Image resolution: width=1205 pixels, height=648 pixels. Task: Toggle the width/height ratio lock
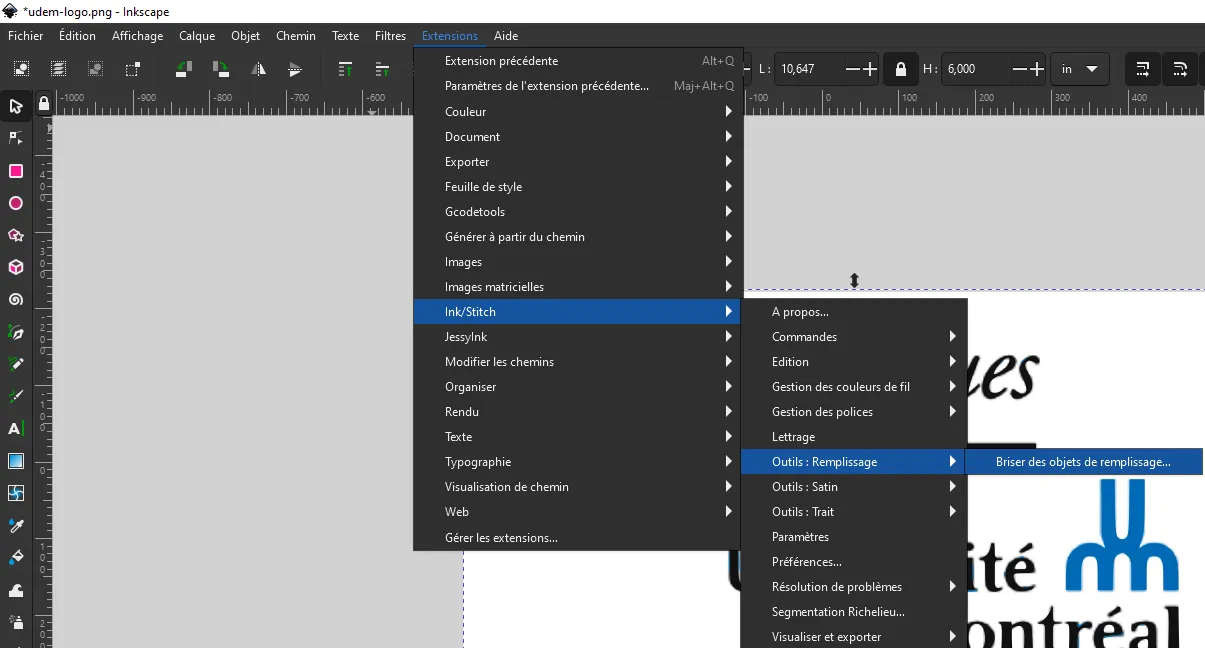[901, 69]
